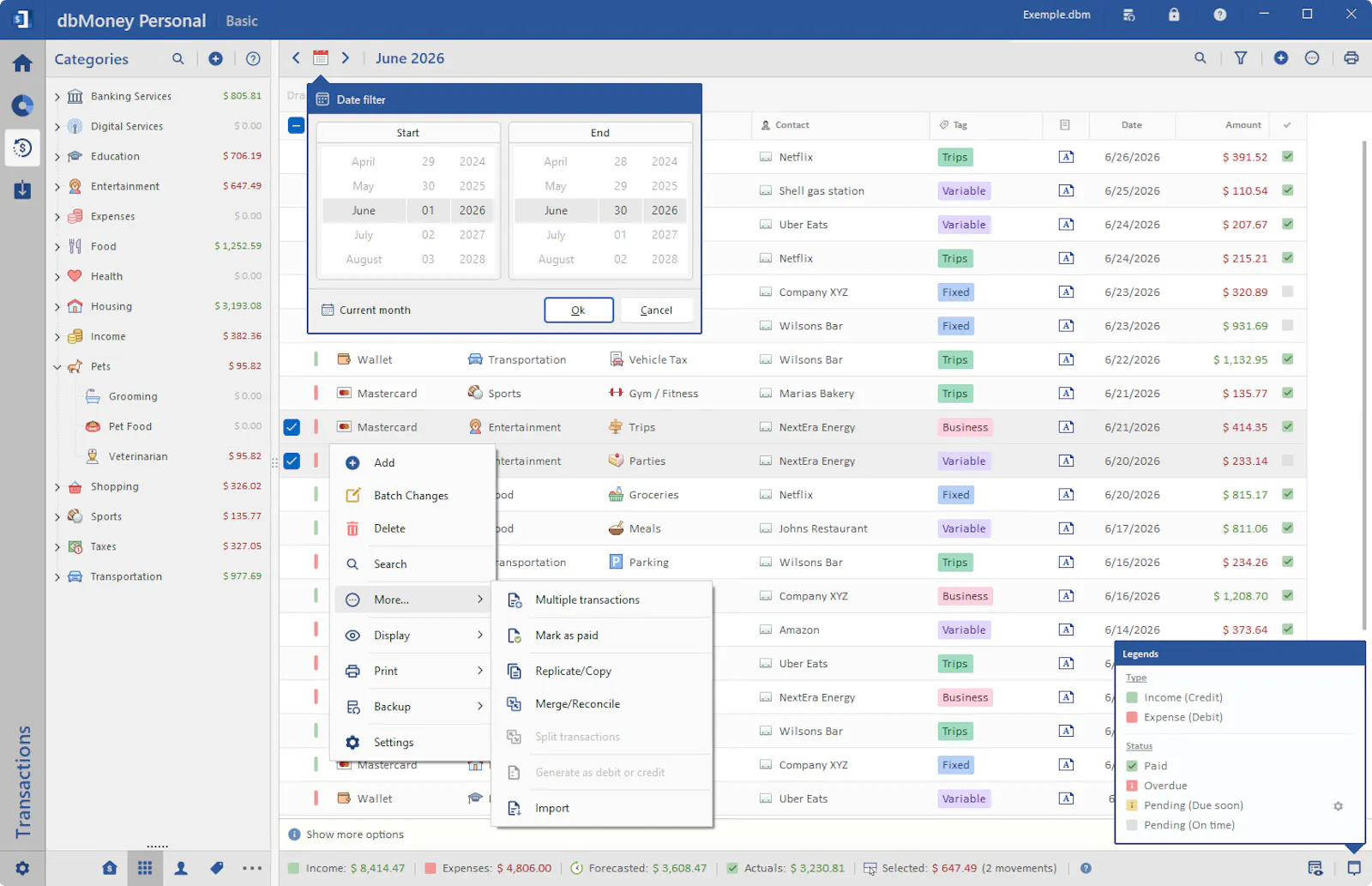The height and width of the screenshot is (886, 1372).
Task: Add a new category with plus icon
Action: pos(215,58)
